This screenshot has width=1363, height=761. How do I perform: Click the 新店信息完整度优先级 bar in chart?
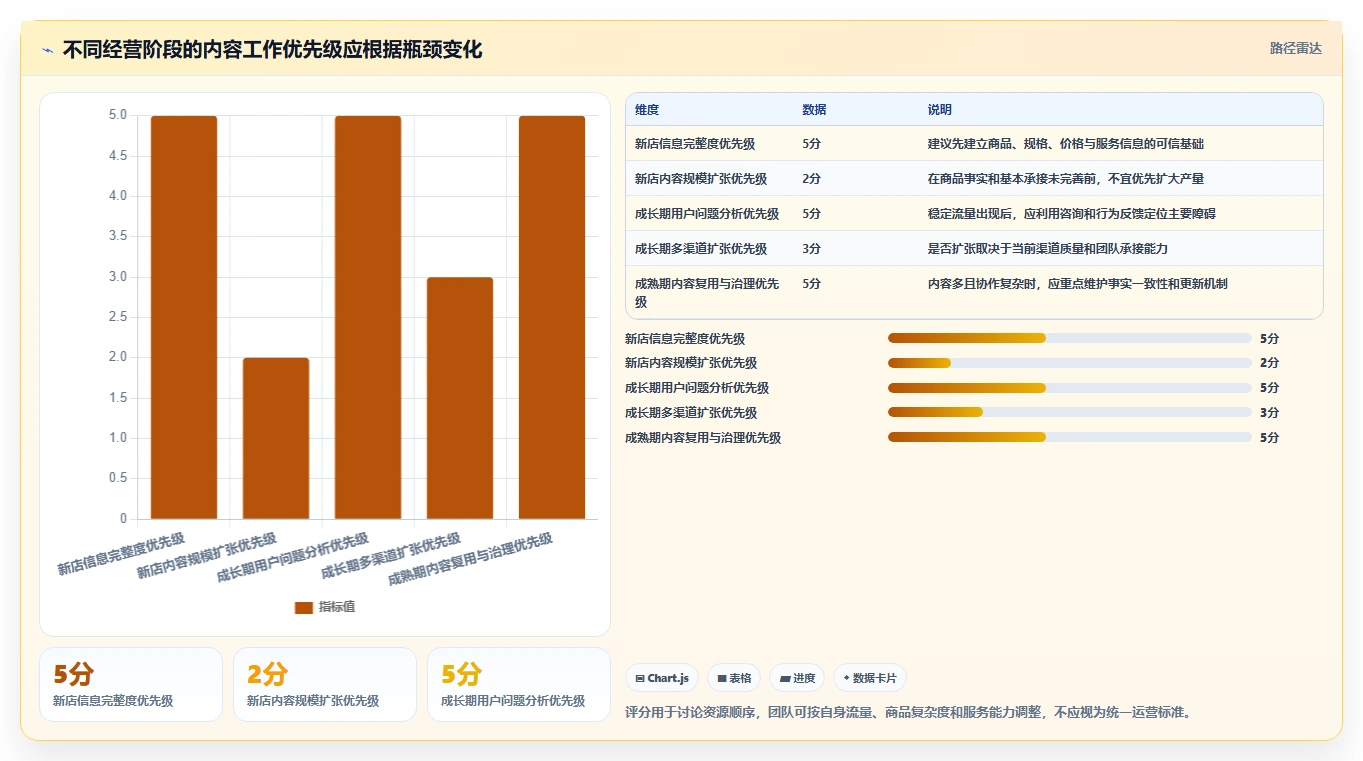click(184, 317)
